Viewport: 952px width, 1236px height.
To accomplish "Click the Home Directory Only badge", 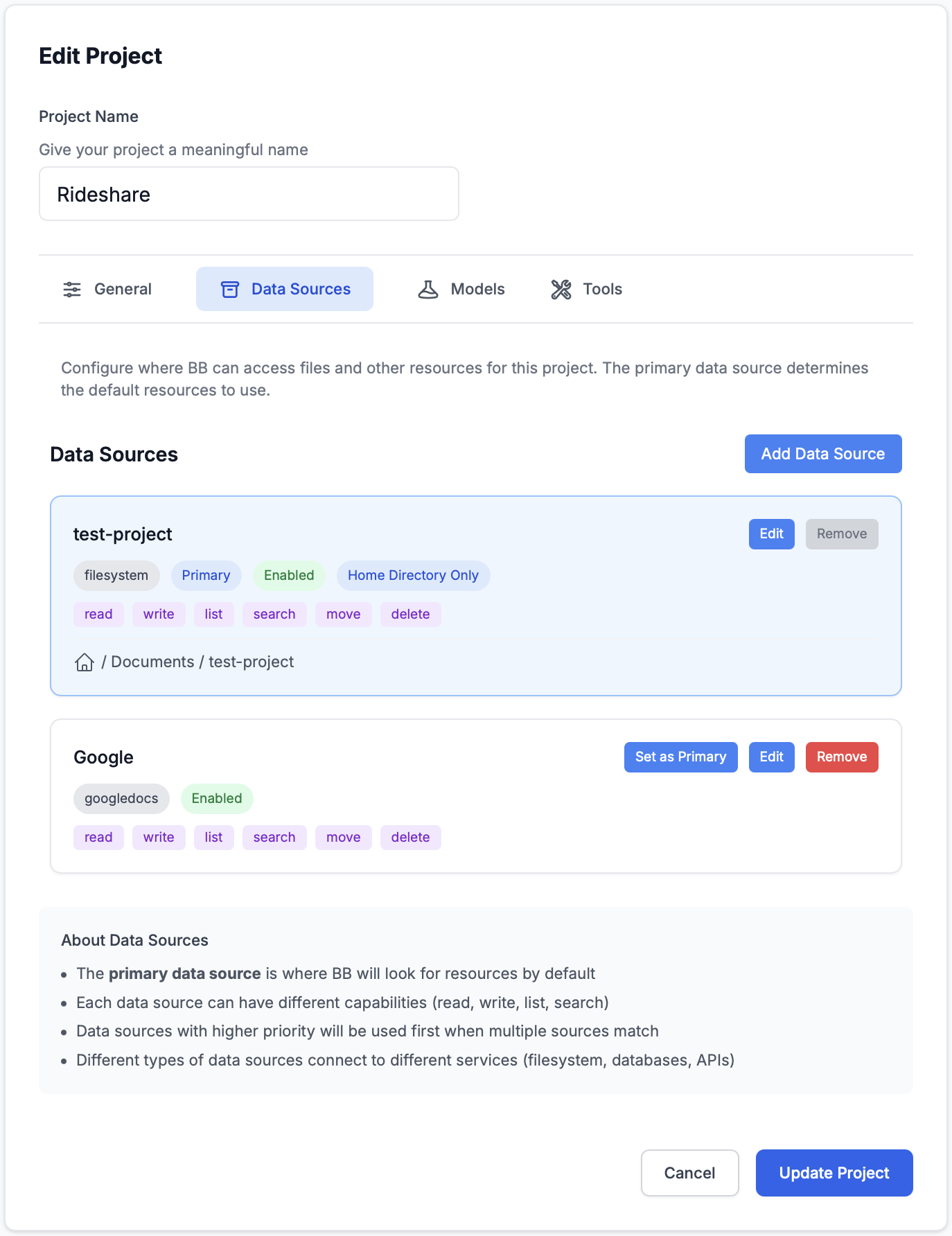I will tap(413, 575).
